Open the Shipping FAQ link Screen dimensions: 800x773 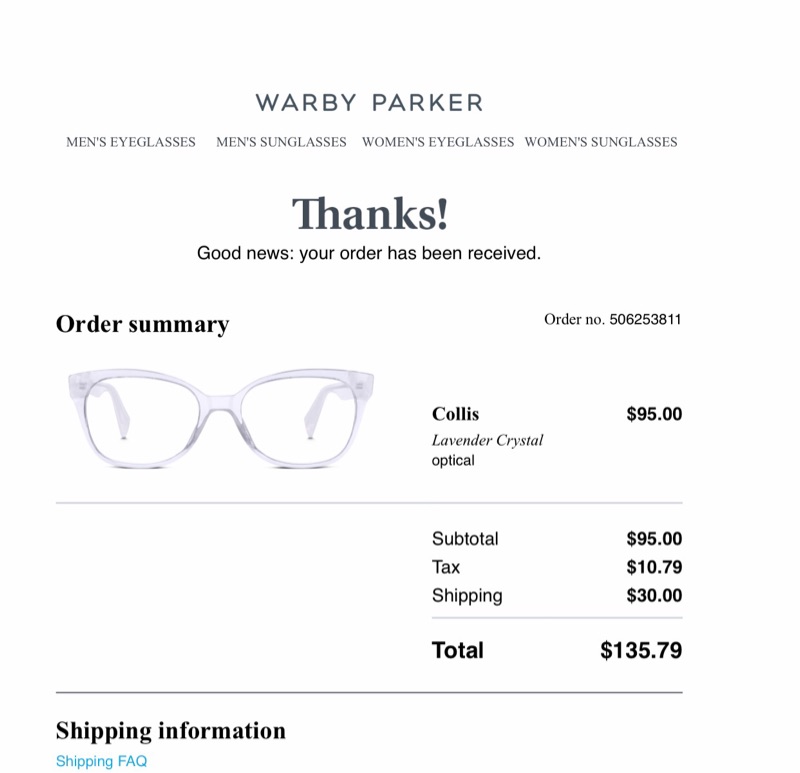click(x=101, y=761)
